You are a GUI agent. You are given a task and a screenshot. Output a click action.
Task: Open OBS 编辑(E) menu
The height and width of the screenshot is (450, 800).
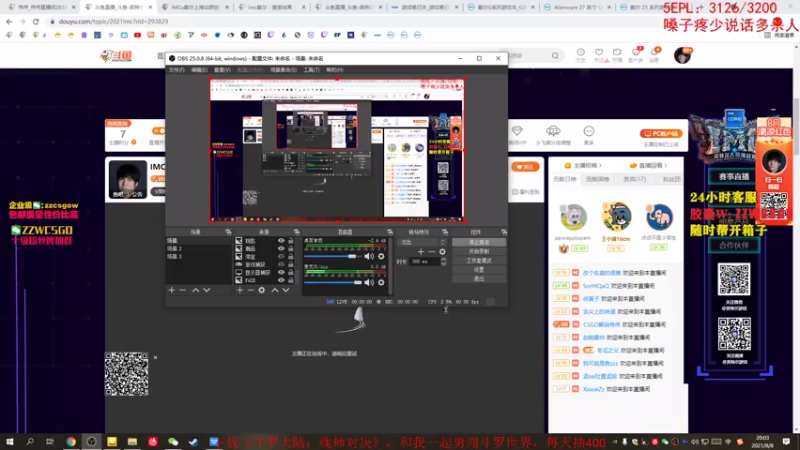tap(199, 70)
